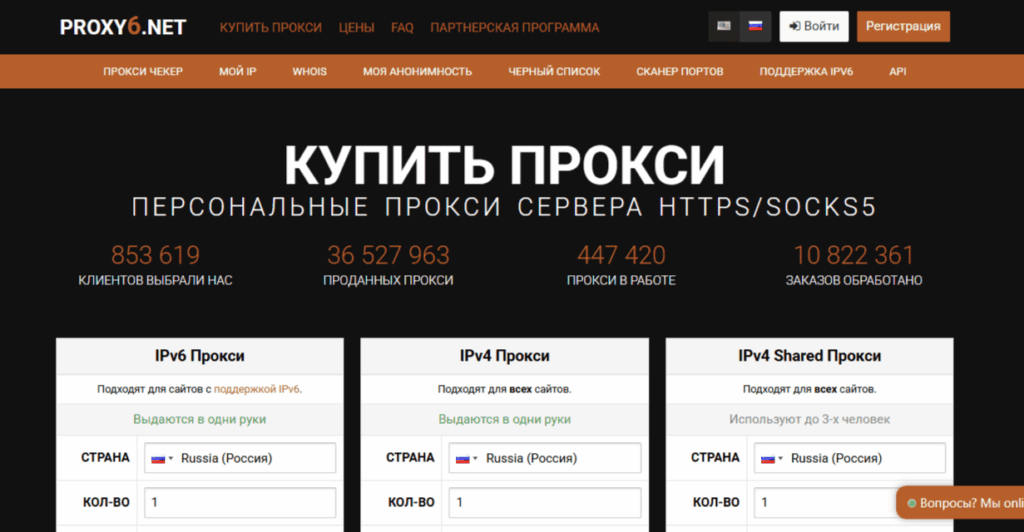This screenshot has height=532, width=1024.
Task: Switch to the English language flag
Action: coord(724,27)
